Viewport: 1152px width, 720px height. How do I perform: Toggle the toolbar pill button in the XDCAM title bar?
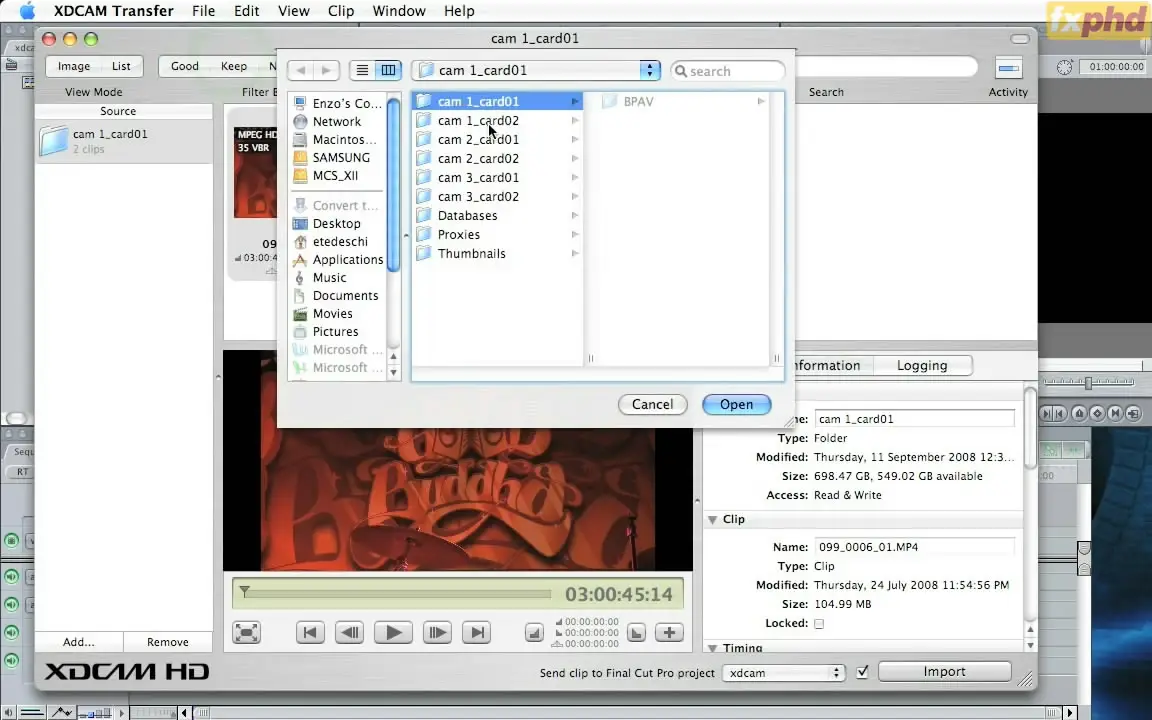(x=1020, y=39)
